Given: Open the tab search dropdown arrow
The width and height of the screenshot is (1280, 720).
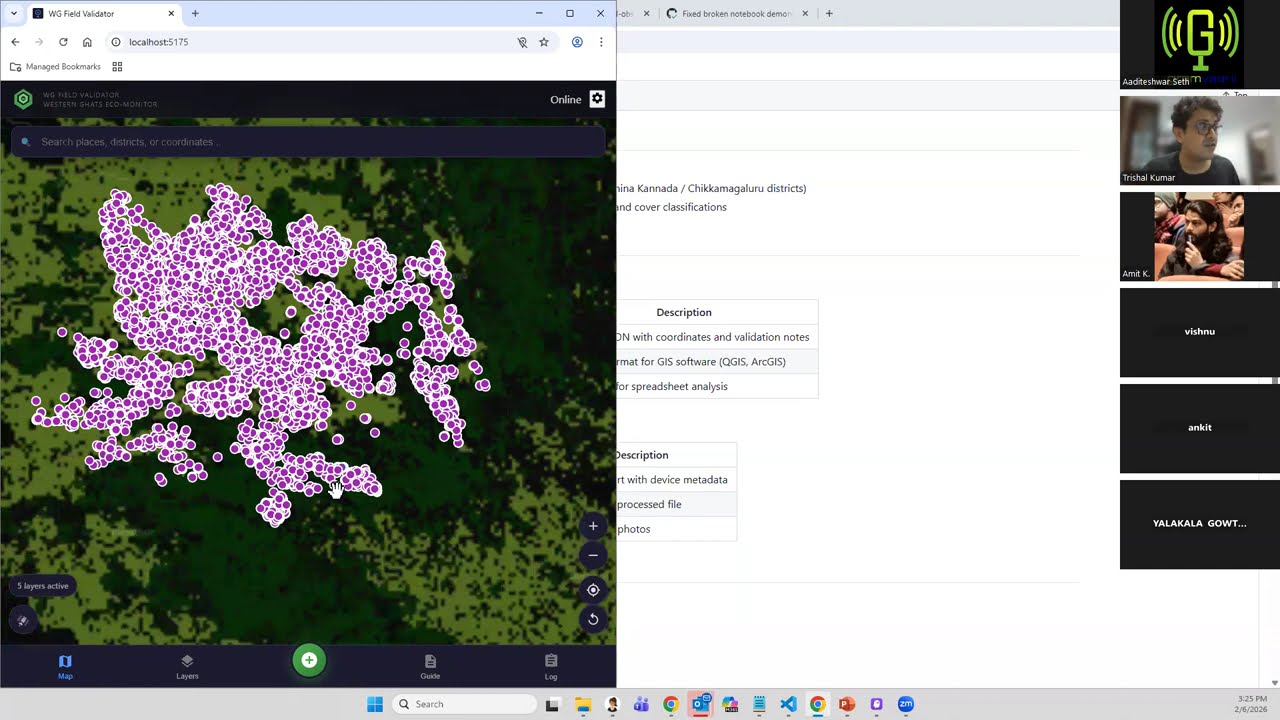Looking at the screenshot, I should coord(14,14).
